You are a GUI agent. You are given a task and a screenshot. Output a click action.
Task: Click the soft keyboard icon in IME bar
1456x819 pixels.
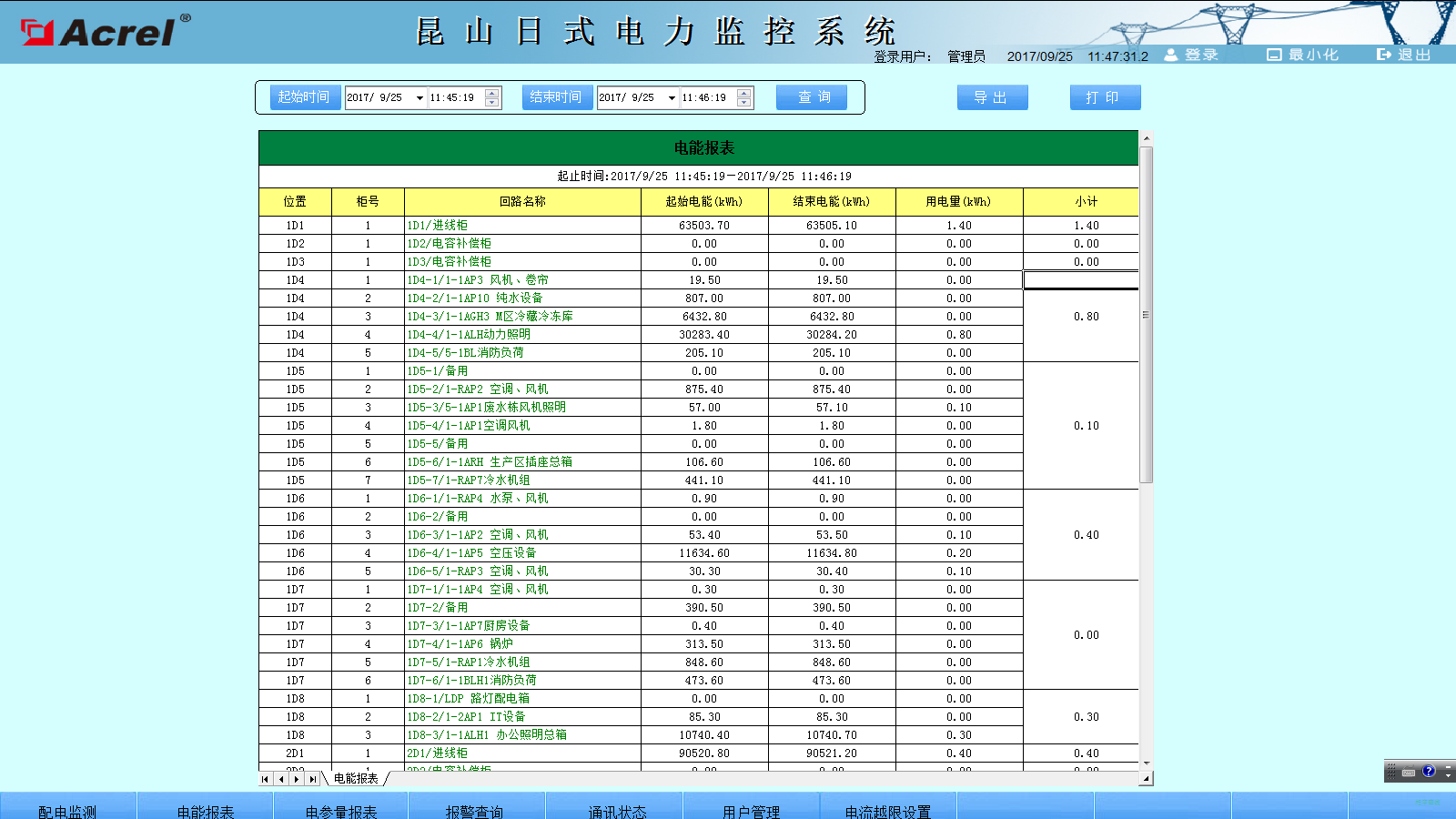click(1409, 772)
